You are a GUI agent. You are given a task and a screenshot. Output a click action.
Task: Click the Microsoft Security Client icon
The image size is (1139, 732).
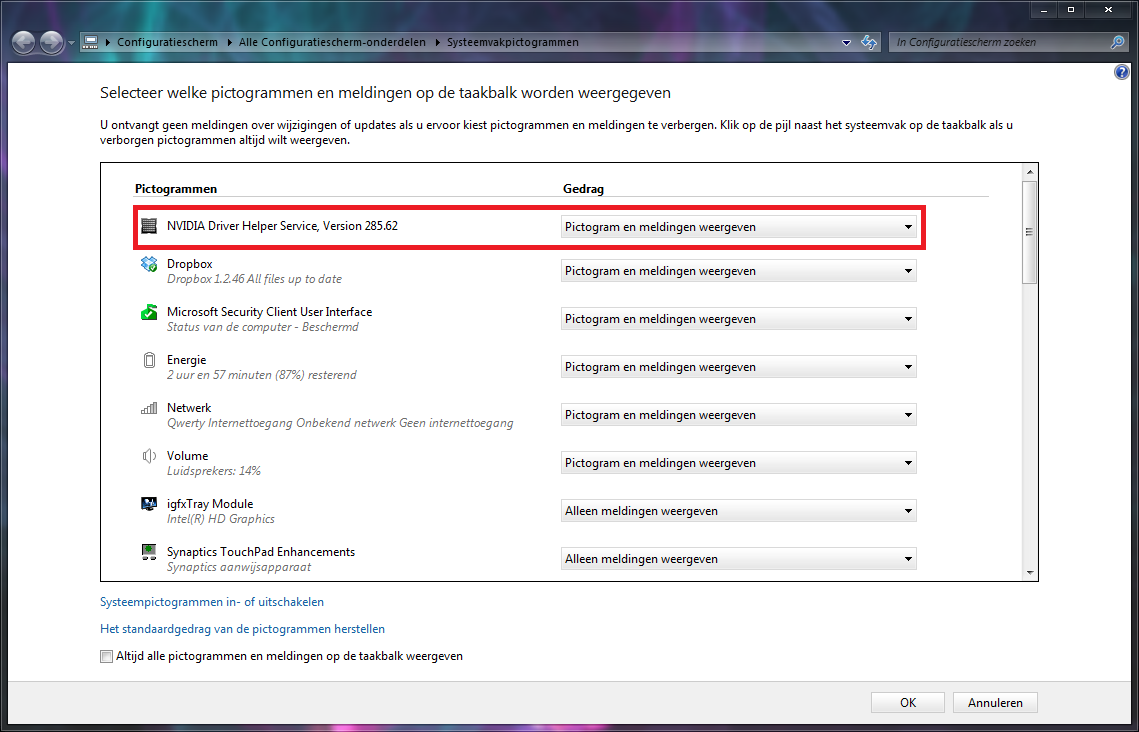[x=149, y=312]
